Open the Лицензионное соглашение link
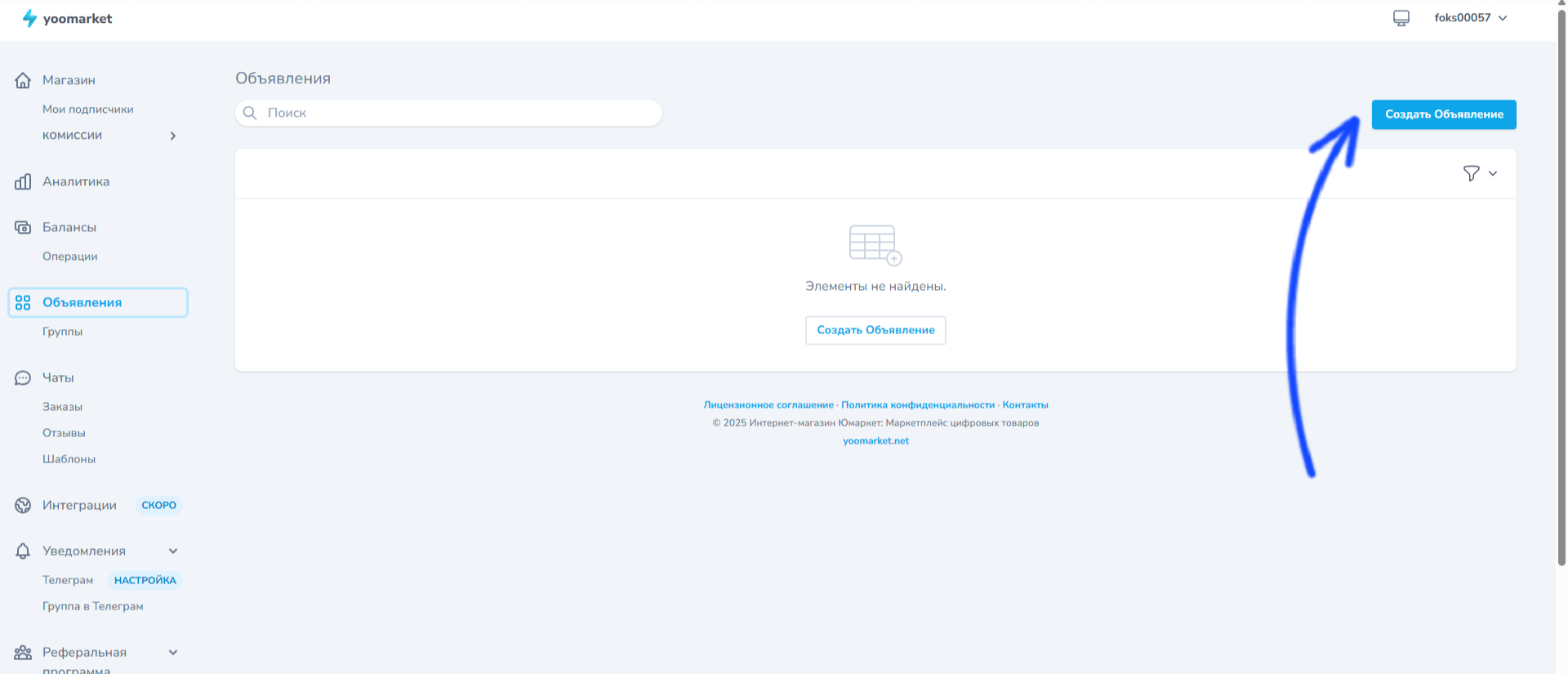 [x=768, y=404]
